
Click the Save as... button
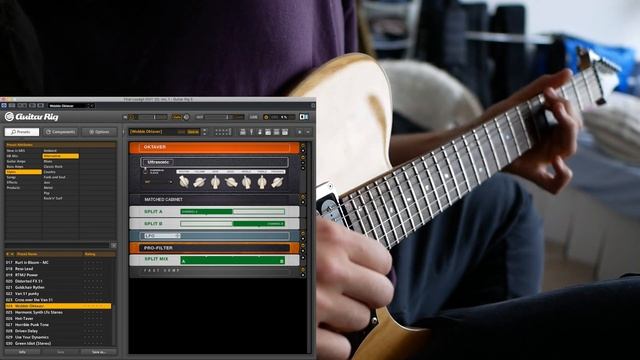coord(98,352)
